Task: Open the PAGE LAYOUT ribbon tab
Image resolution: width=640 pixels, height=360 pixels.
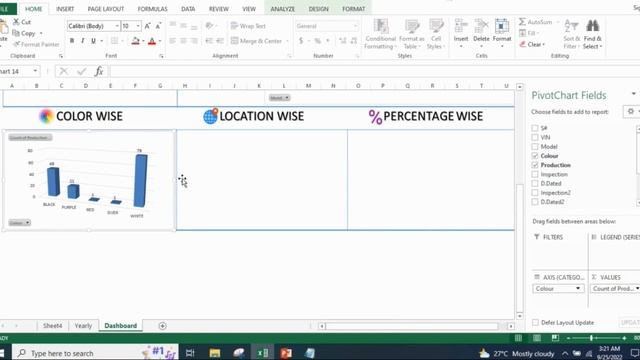Action: coord(106,9)
